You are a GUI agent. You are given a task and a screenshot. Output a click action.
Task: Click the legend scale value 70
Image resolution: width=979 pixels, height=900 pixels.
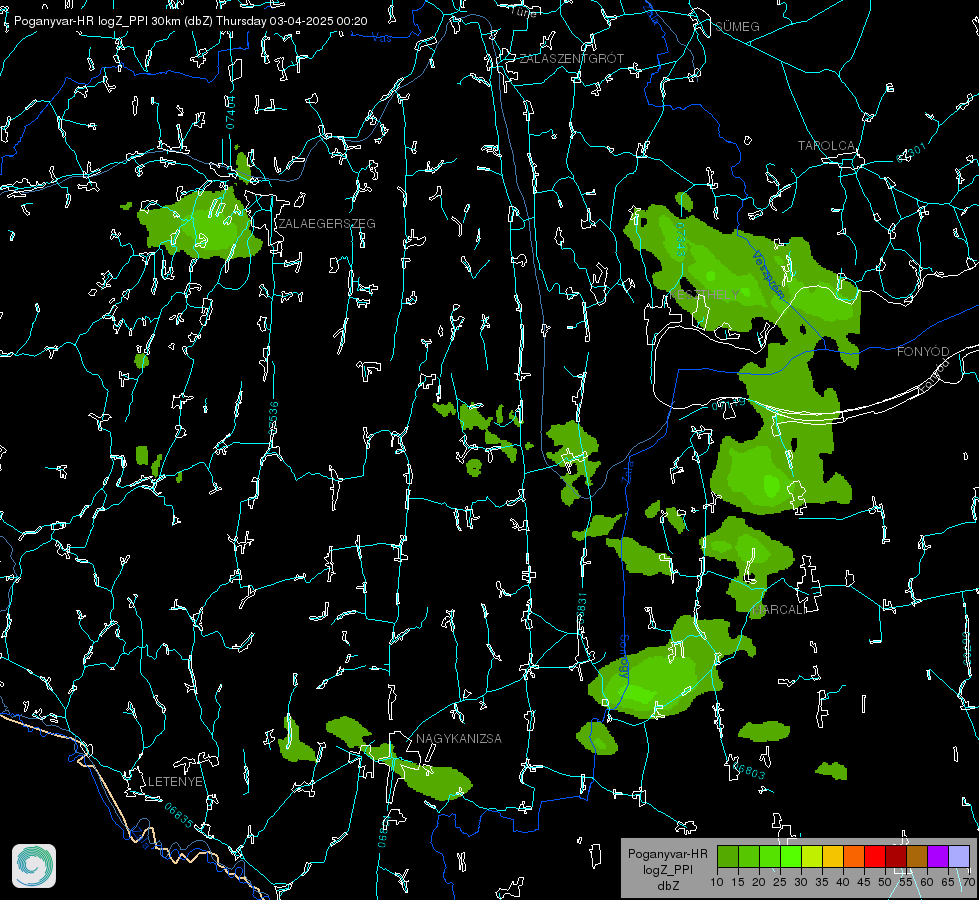(970, 883)
